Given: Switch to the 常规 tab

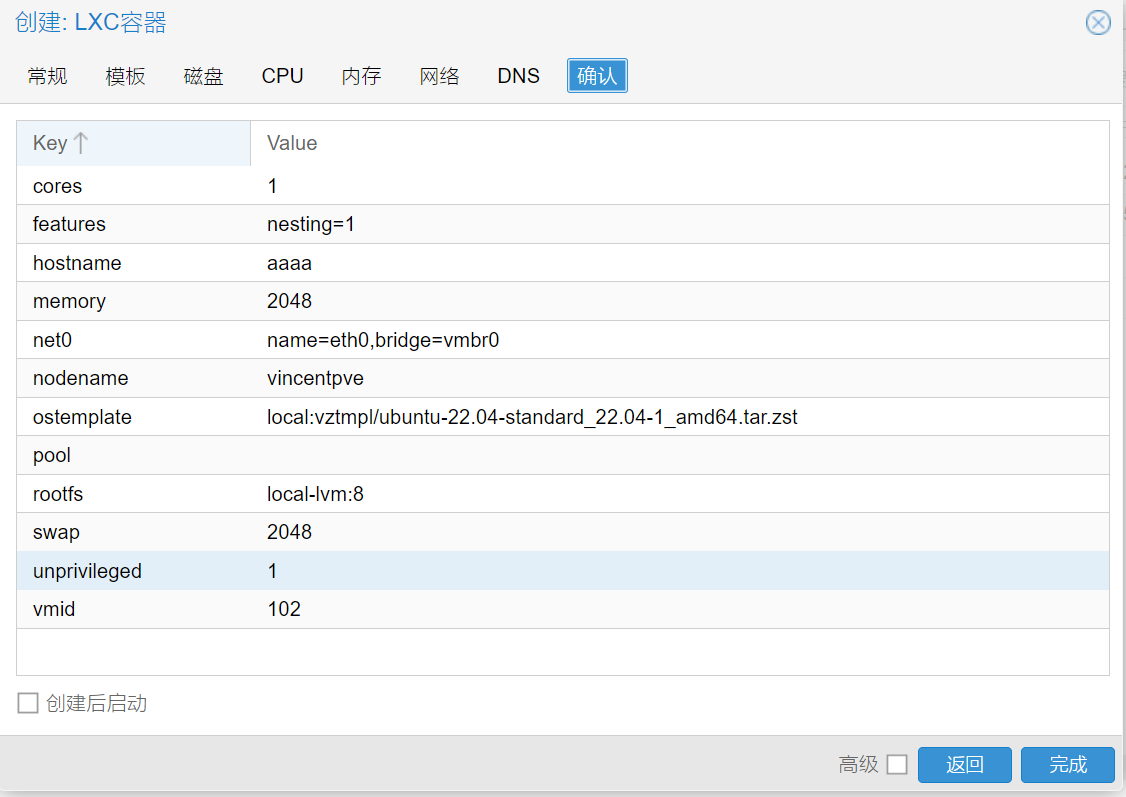Looking at the screenshot, I should tap(48, 76).
